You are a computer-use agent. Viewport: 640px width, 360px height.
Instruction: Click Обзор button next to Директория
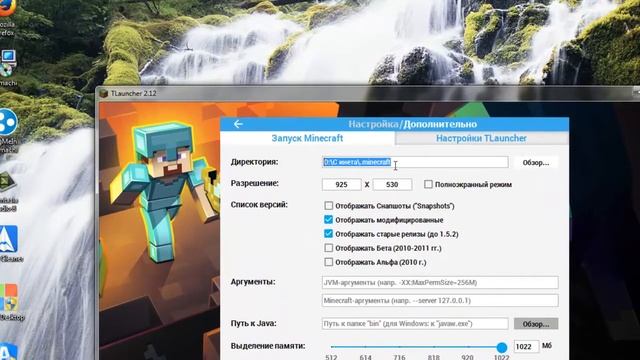click(x=536, y=162)
